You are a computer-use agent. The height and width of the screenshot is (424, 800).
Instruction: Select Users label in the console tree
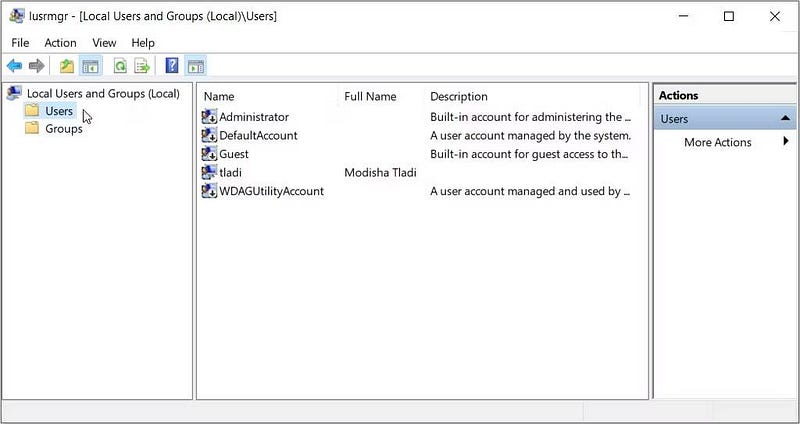click(x=59, y=111)
